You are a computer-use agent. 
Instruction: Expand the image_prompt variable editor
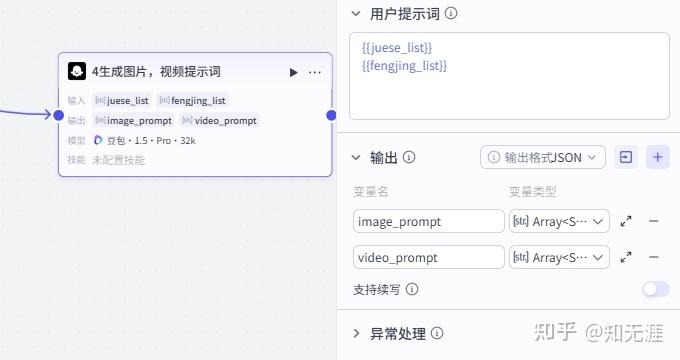click(x=626, y=221)
